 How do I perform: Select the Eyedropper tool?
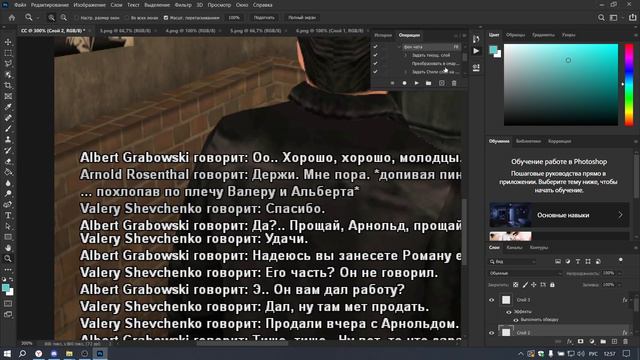[8, 107]
